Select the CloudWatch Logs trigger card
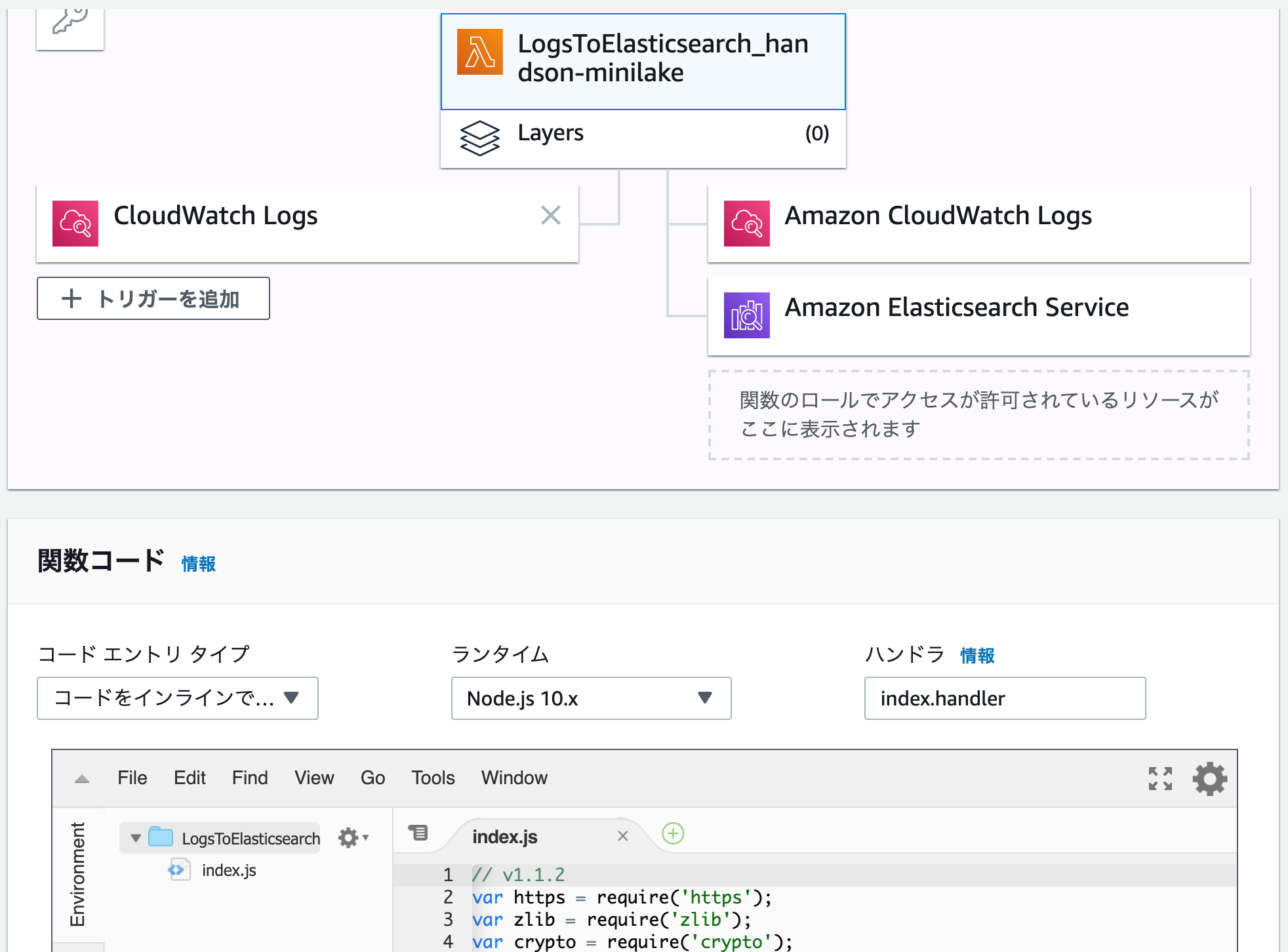Viewport: 1288px width, 952px height. click(308, 224)
